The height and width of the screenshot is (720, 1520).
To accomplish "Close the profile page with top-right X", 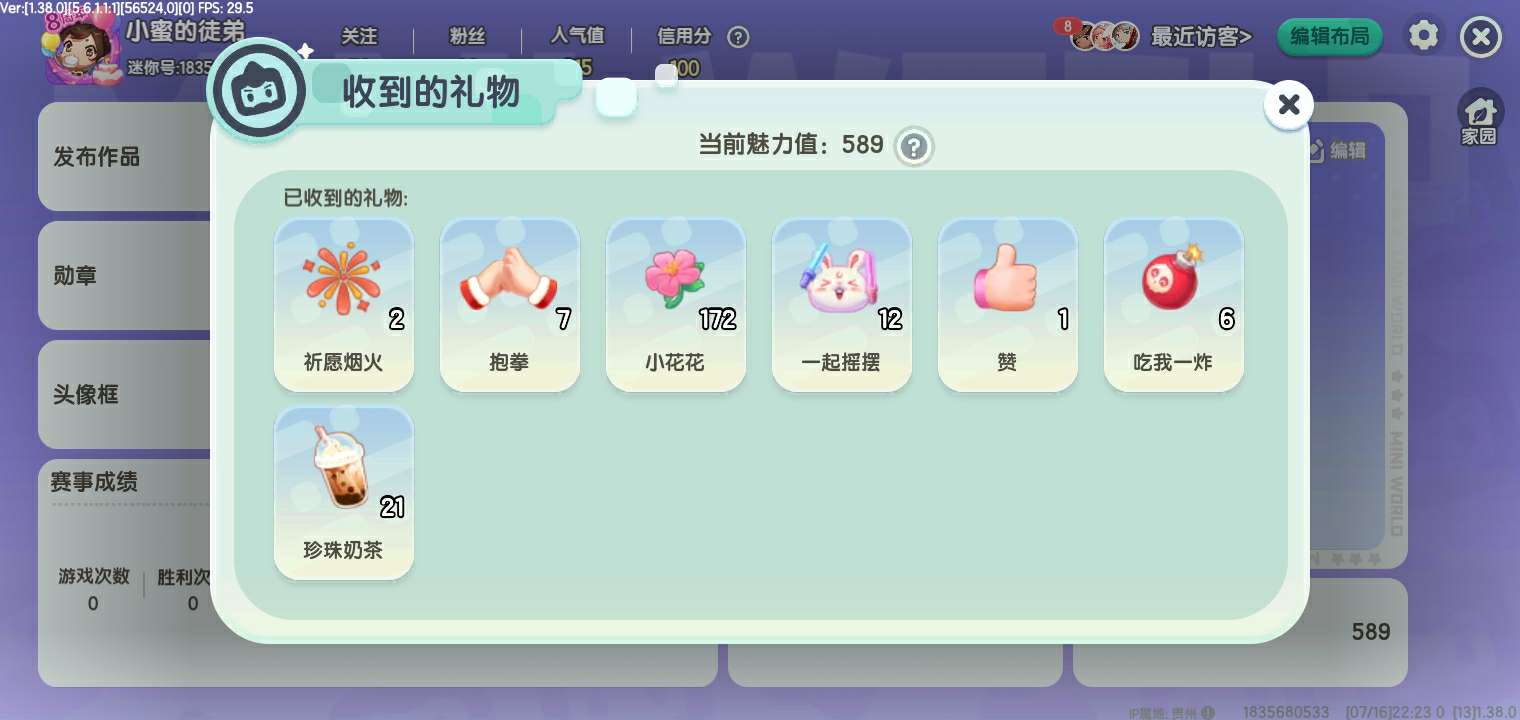I will point(1480,37).
